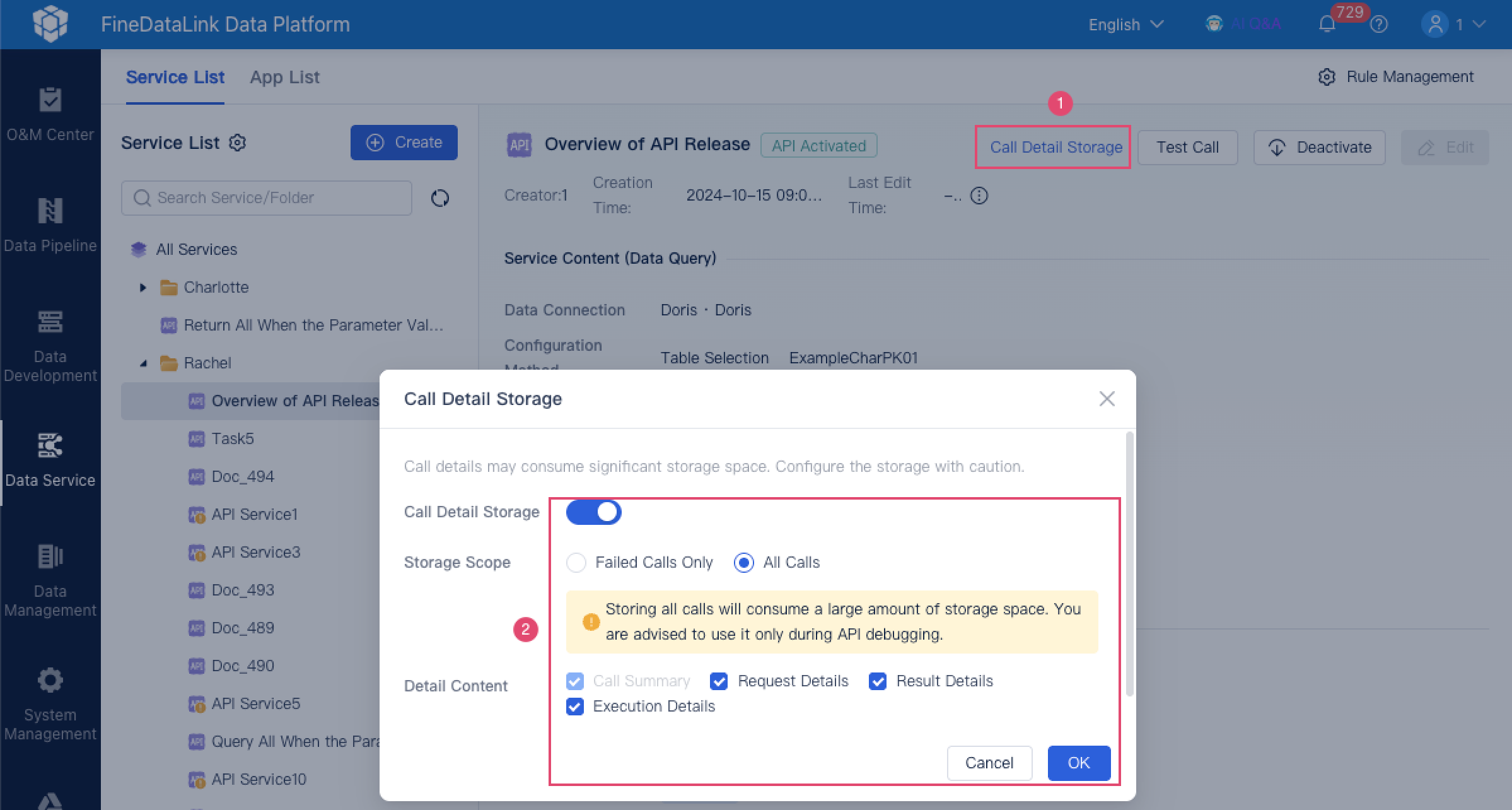Viewport: 1512px width, 810px height.
Task: Click the Create button
Action: [404, 143]
